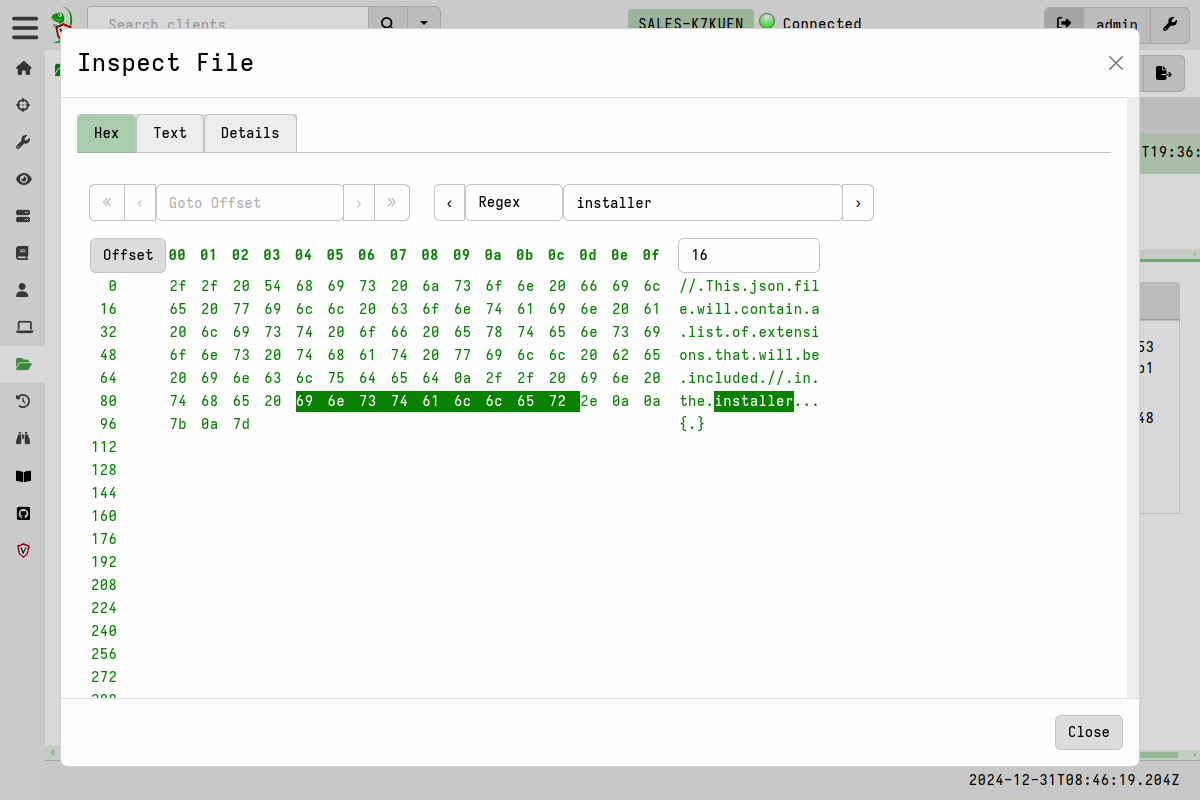The height and width of the screenshot is (800, 1200).
Task: Click the logout icon near admin username
Action: (1063, 24)
